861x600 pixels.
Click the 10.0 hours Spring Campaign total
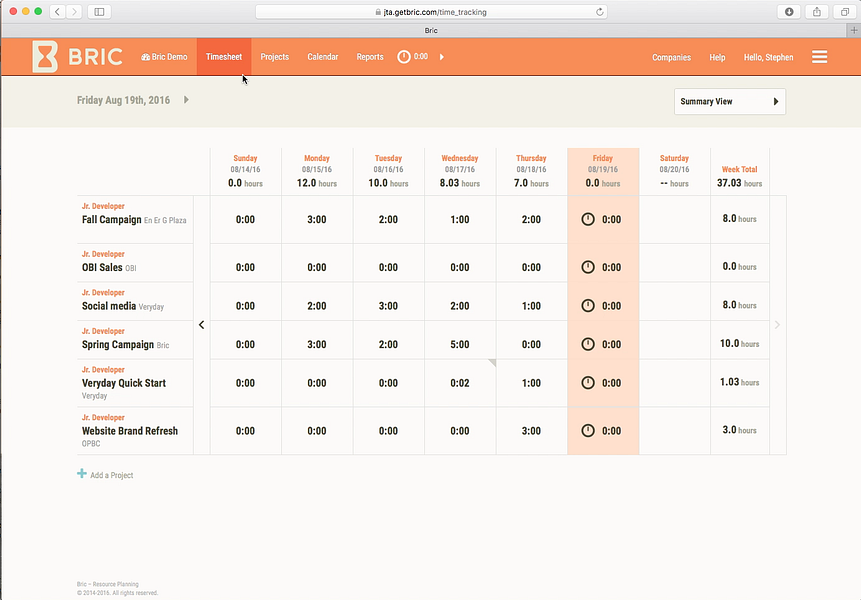pos(740,344)
